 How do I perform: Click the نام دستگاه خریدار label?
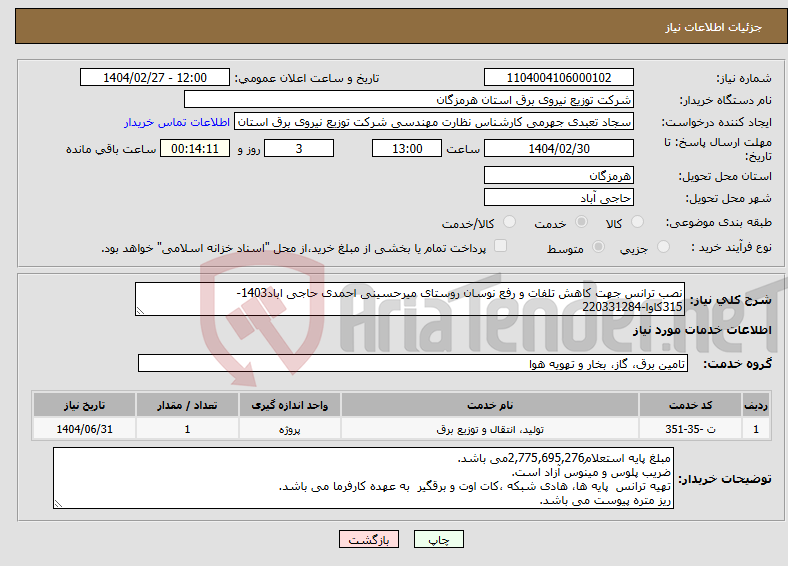726,101
